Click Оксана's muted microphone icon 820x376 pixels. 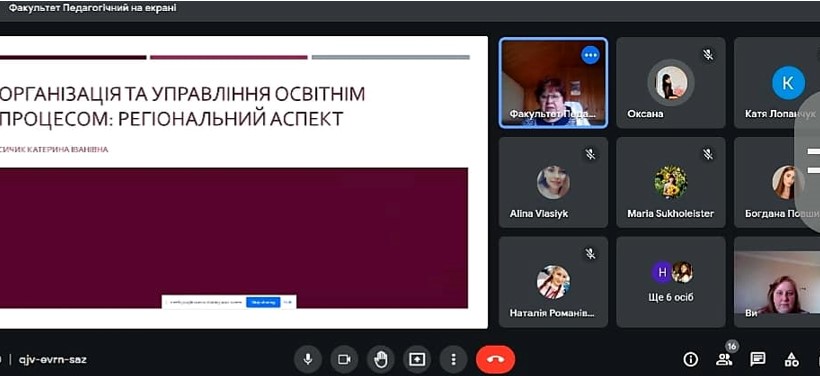pos(708,54)
